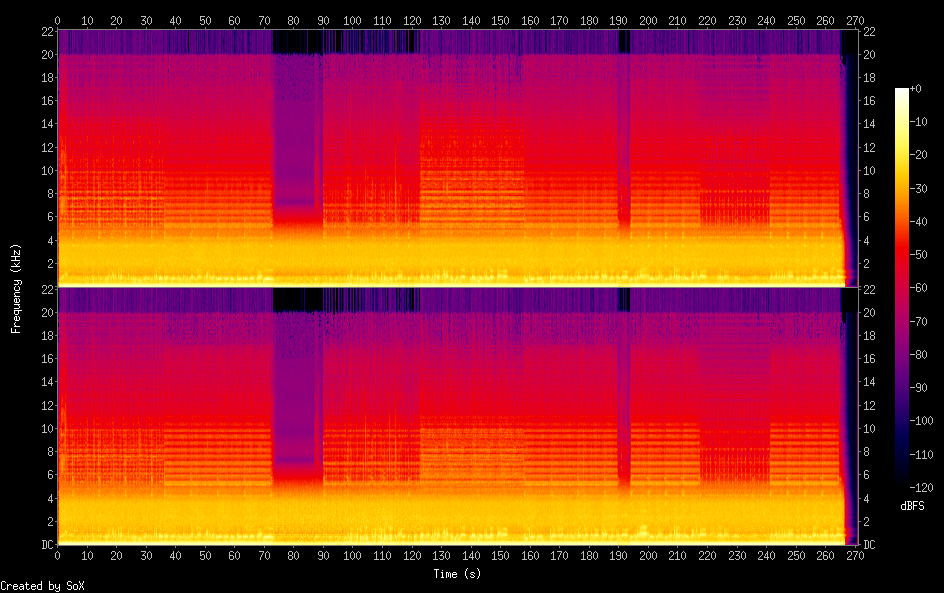Click the 'Frequency (kHz)' axis label
Image resolution: width=944 pixels, height=593 pixels.
coord(16,288)
